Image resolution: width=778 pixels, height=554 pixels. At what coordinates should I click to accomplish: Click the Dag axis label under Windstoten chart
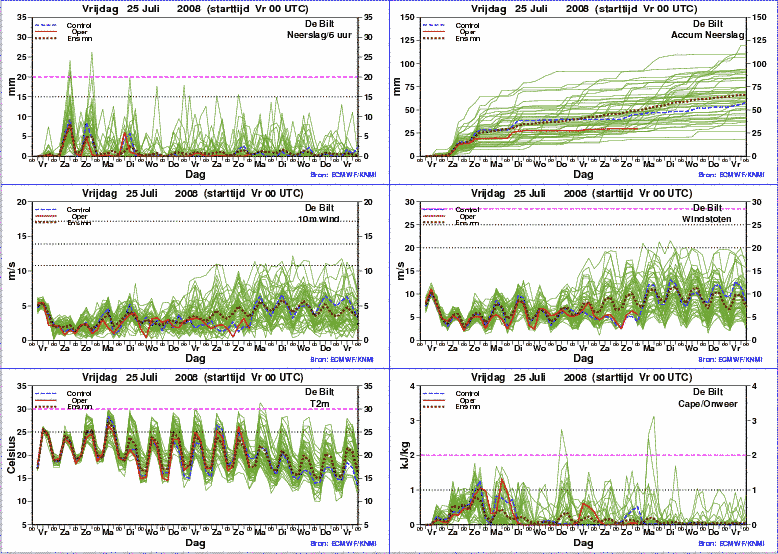(584, 359)
